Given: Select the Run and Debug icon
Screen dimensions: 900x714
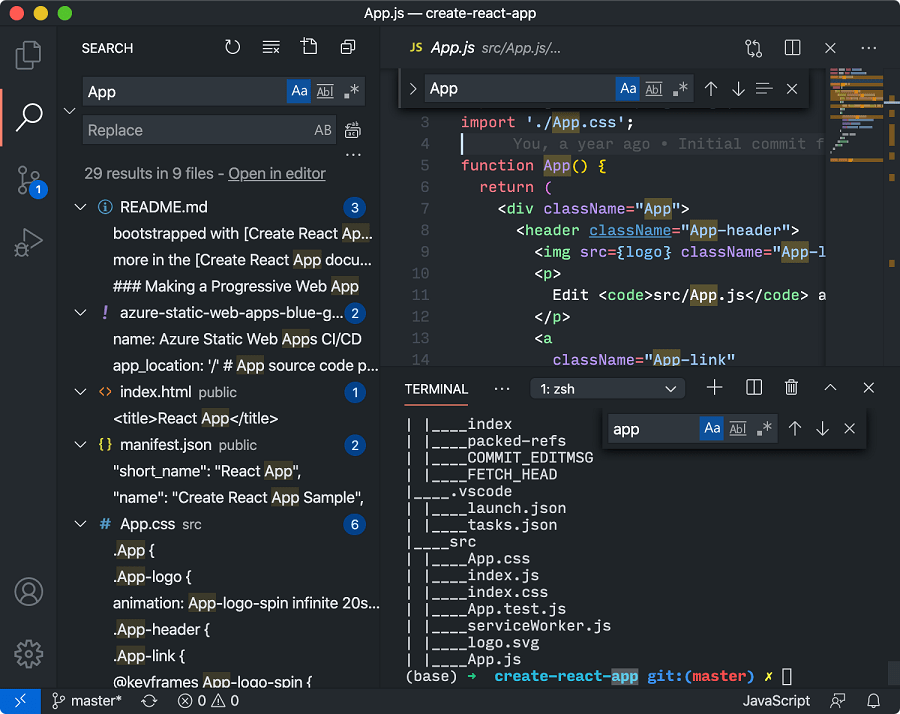Looking at the screenshot, I should (28, 240).
